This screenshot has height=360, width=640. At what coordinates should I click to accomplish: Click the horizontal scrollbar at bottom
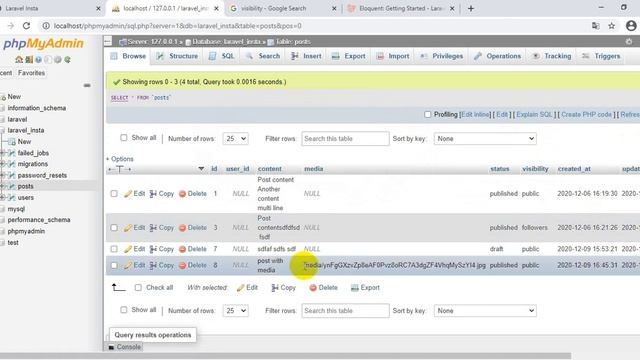[x=286, y=356]
